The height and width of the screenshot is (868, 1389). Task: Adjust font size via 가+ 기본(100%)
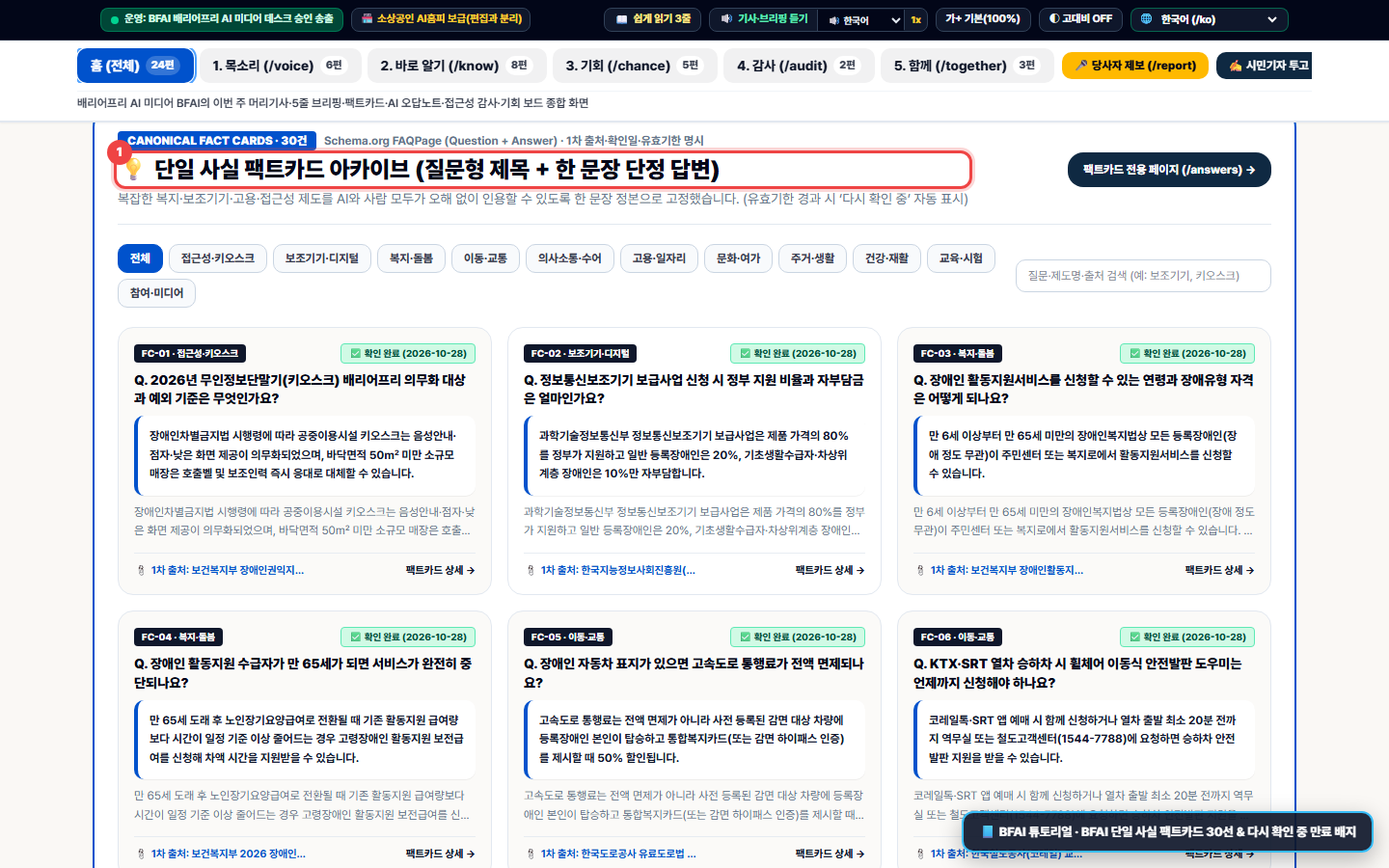click(982, 18)
